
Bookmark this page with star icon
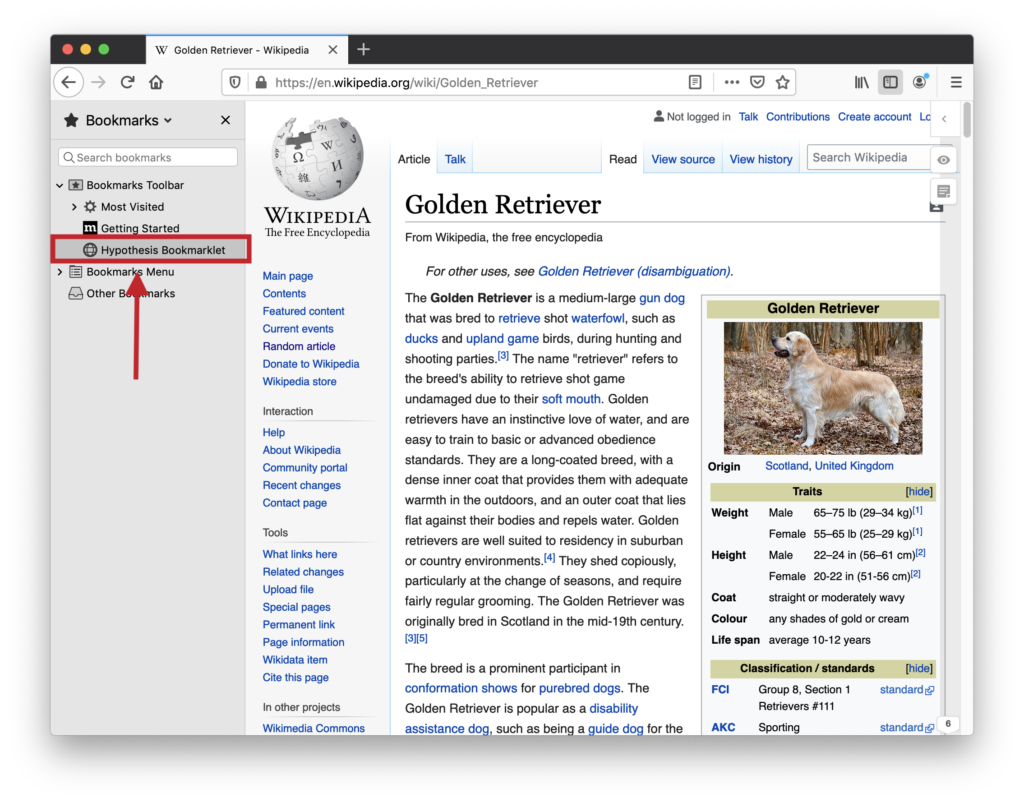coord(782,82)
